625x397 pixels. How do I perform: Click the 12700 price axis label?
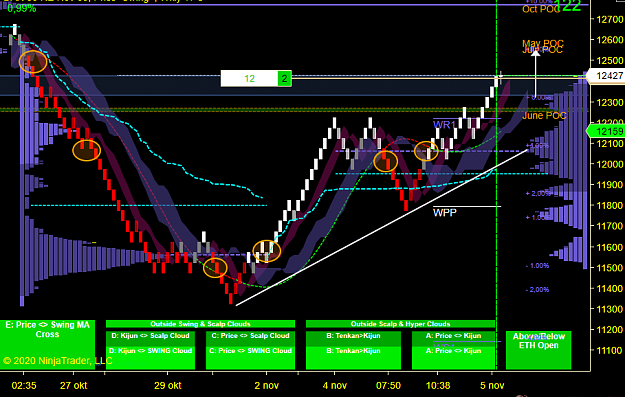pos(610,19)
